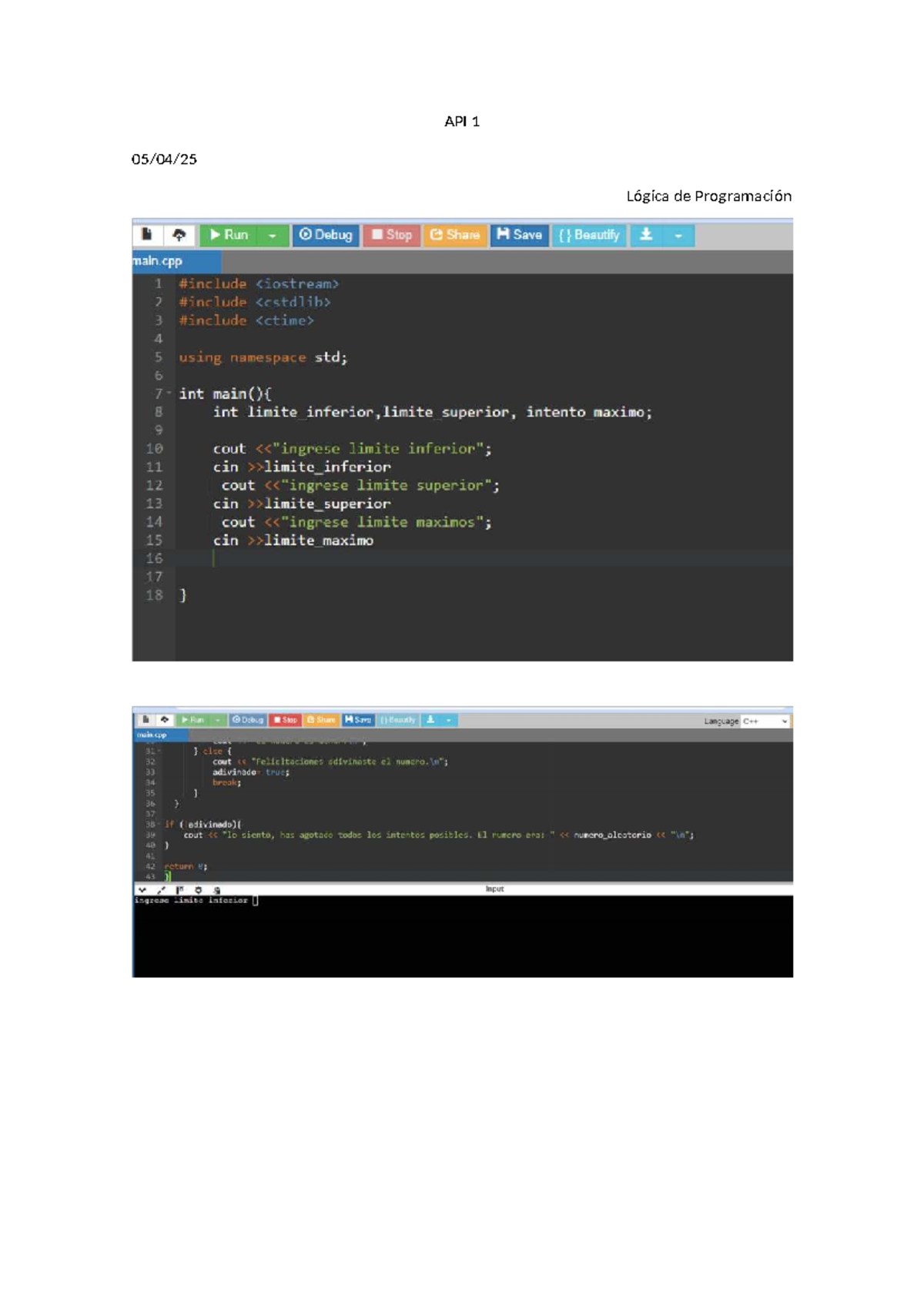Save the file in the upper editor
The width and height of the screenshot is (924, 1306).
click(520, 235)
